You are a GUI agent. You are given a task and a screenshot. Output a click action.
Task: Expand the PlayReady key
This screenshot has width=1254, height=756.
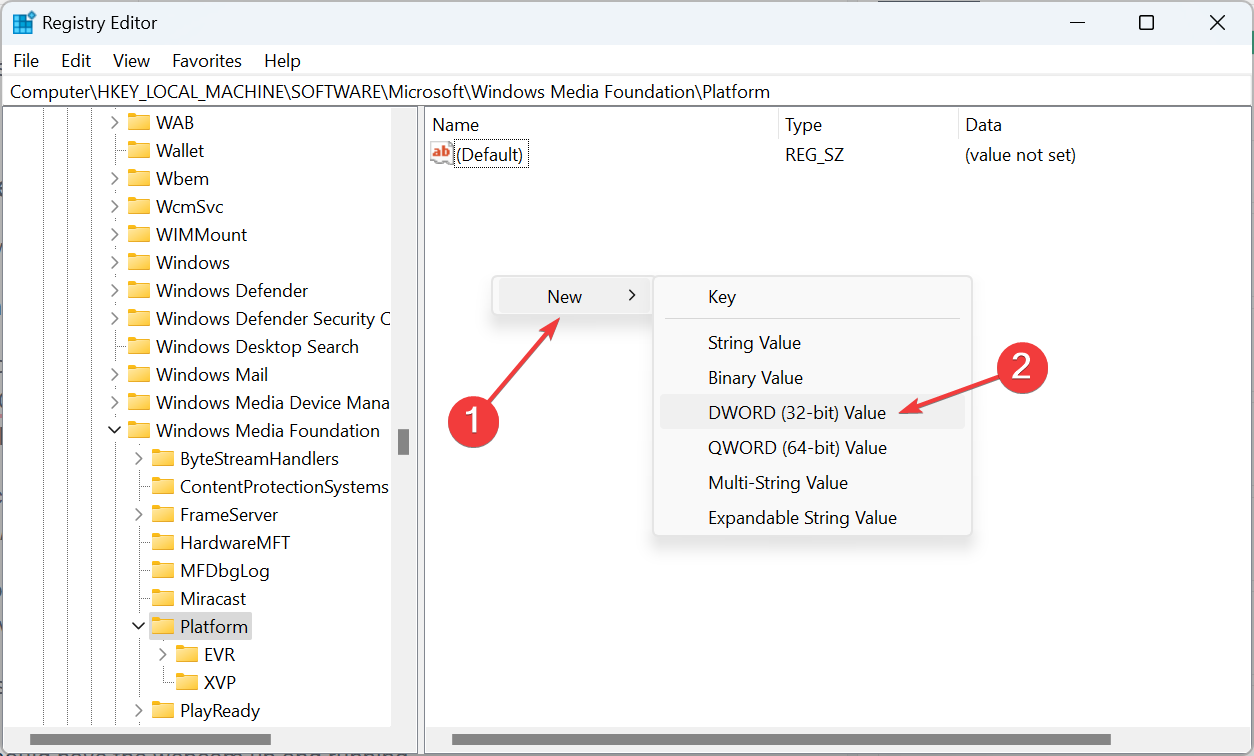[139, 711]
